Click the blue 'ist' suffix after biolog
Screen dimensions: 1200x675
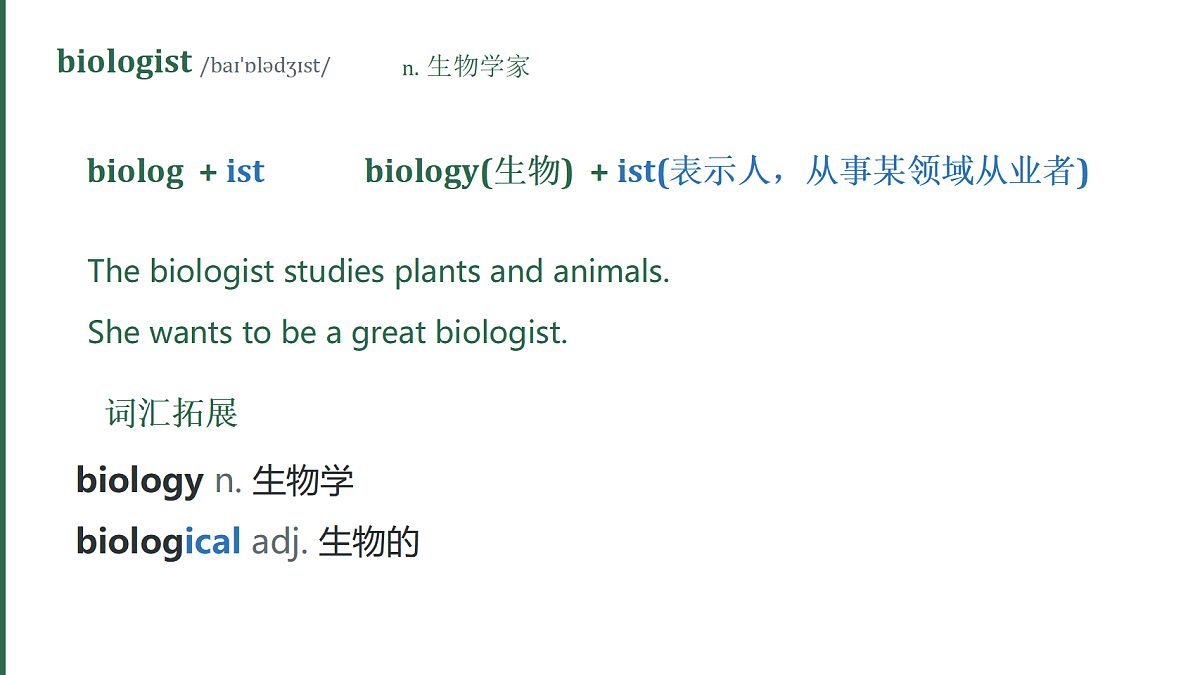(245, 171)
